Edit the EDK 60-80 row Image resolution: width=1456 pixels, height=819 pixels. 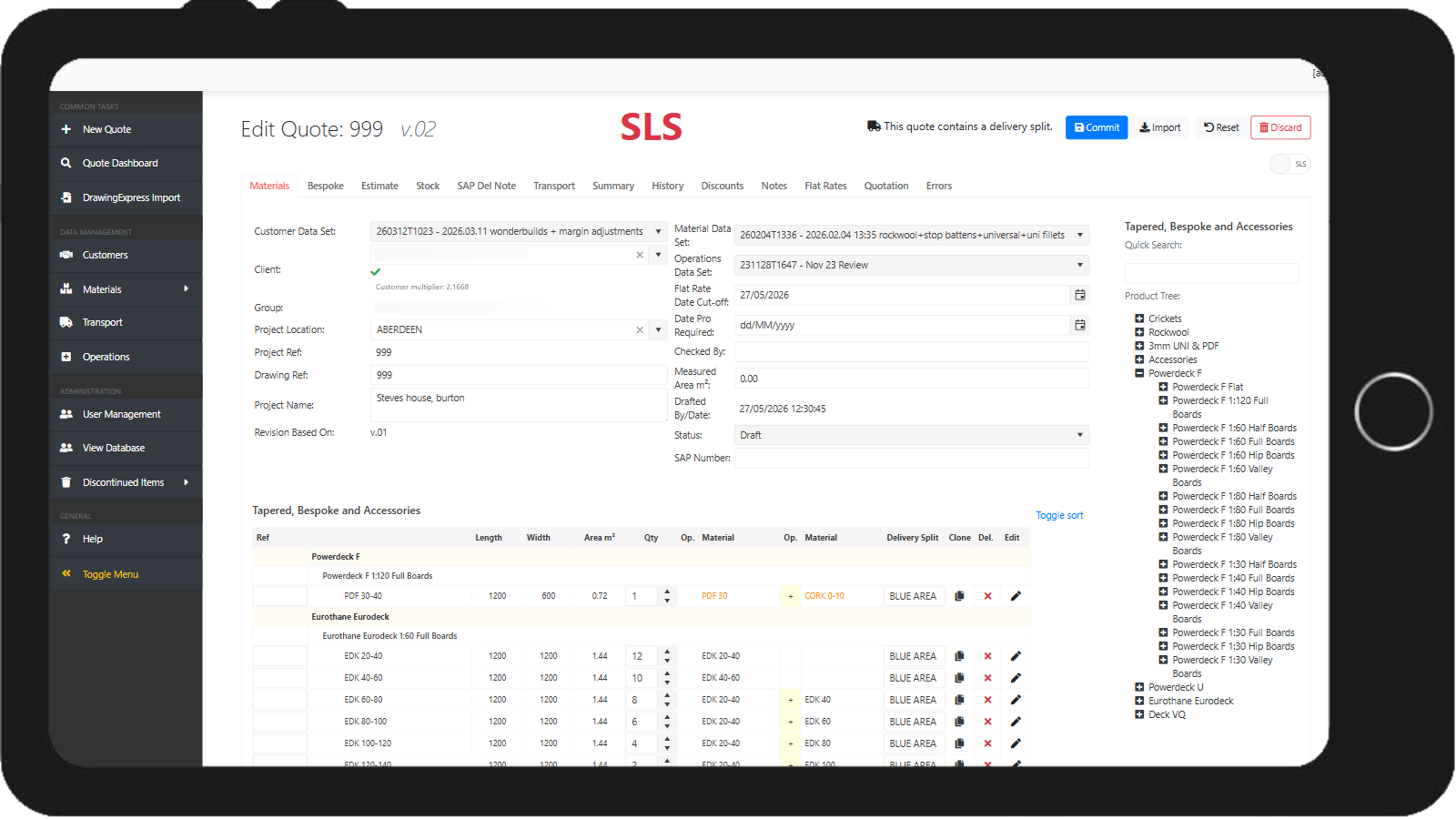[1016, 700]
